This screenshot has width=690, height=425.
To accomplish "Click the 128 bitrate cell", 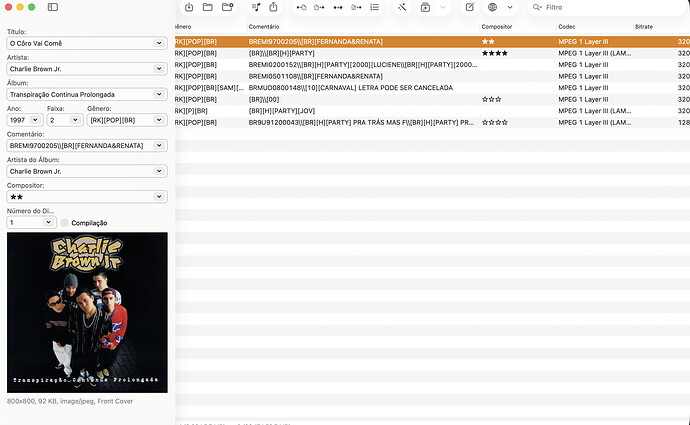I will (683, 122).
